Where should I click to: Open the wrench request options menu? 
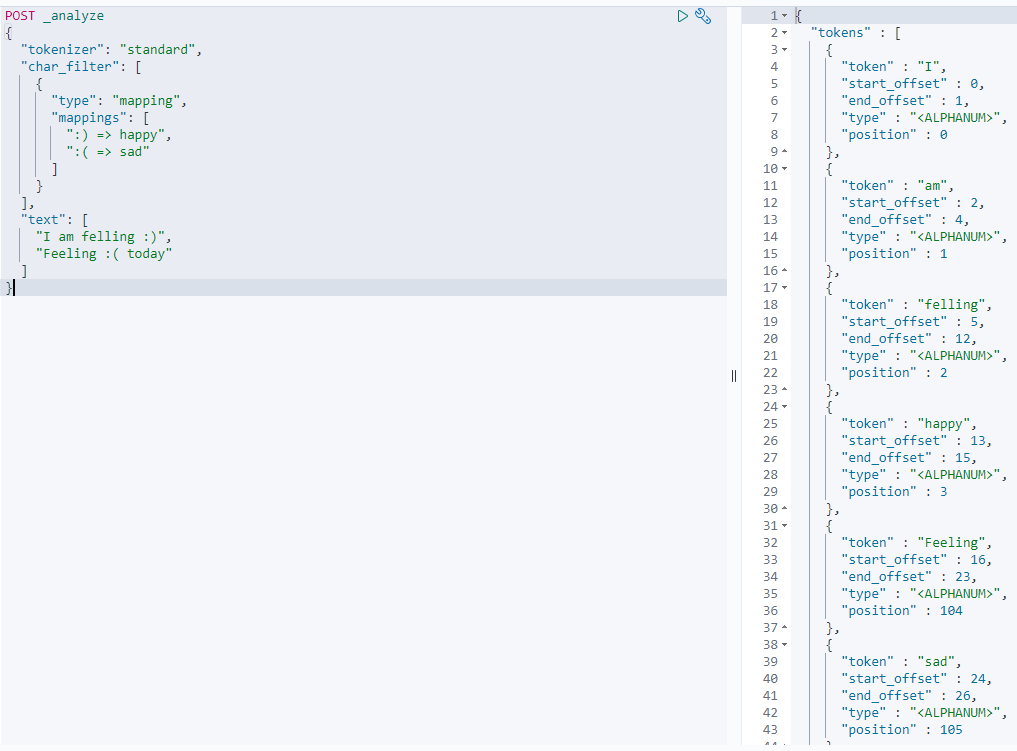(703, 16)
